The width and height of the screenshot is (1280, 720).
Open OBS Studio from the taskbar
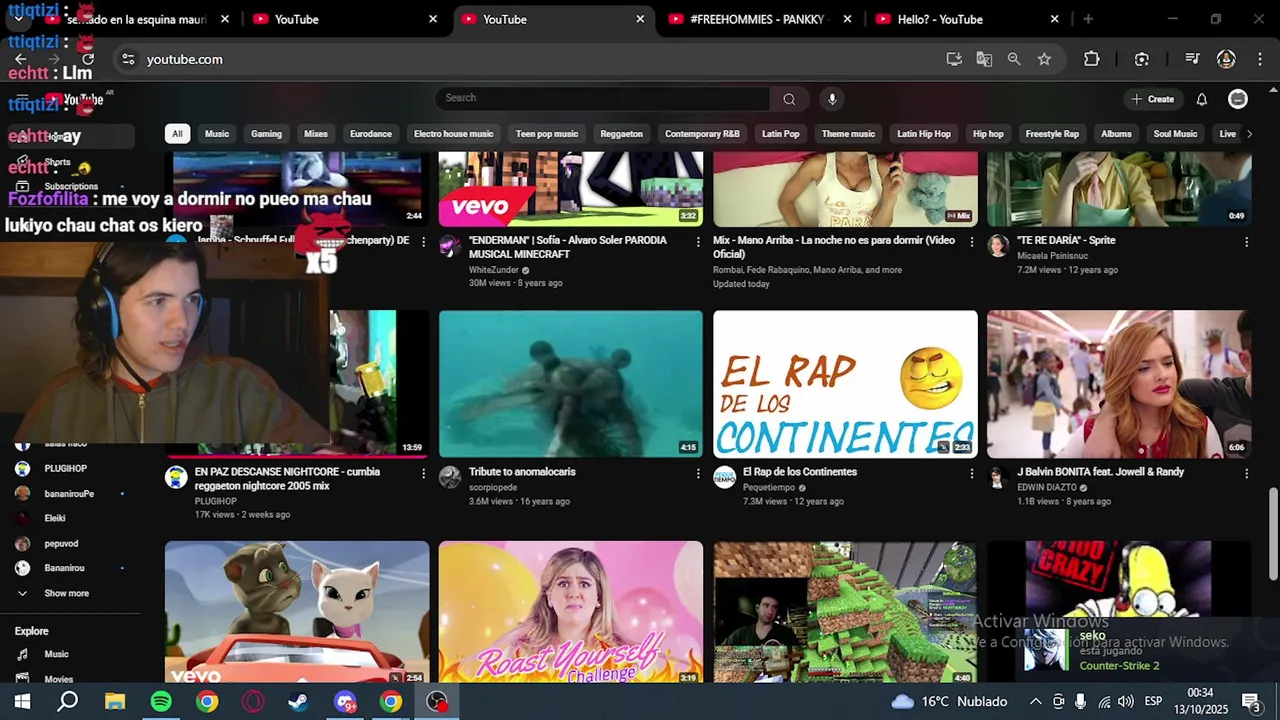click(437, 702)
